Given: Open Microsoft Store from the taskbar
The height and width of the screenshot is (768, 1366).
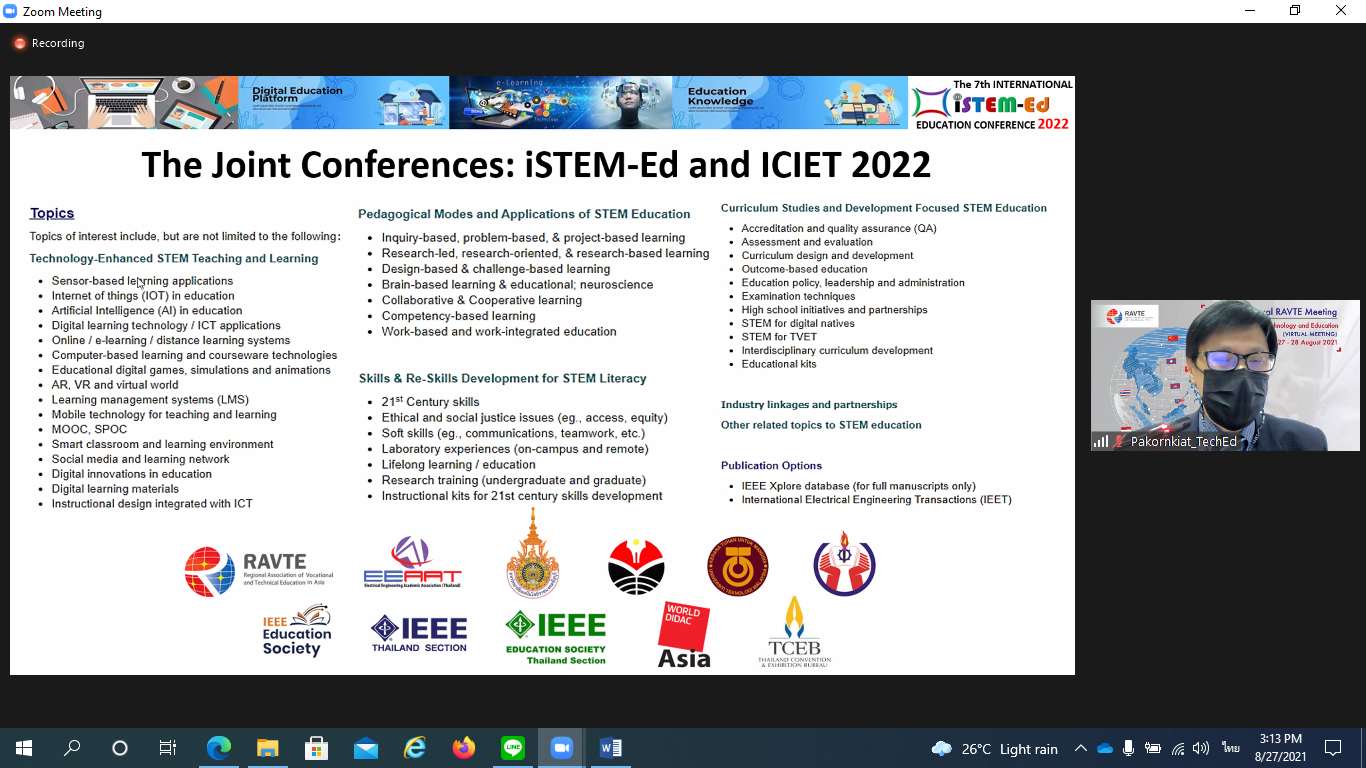Looking at the screenshot, I should [316, 748].
